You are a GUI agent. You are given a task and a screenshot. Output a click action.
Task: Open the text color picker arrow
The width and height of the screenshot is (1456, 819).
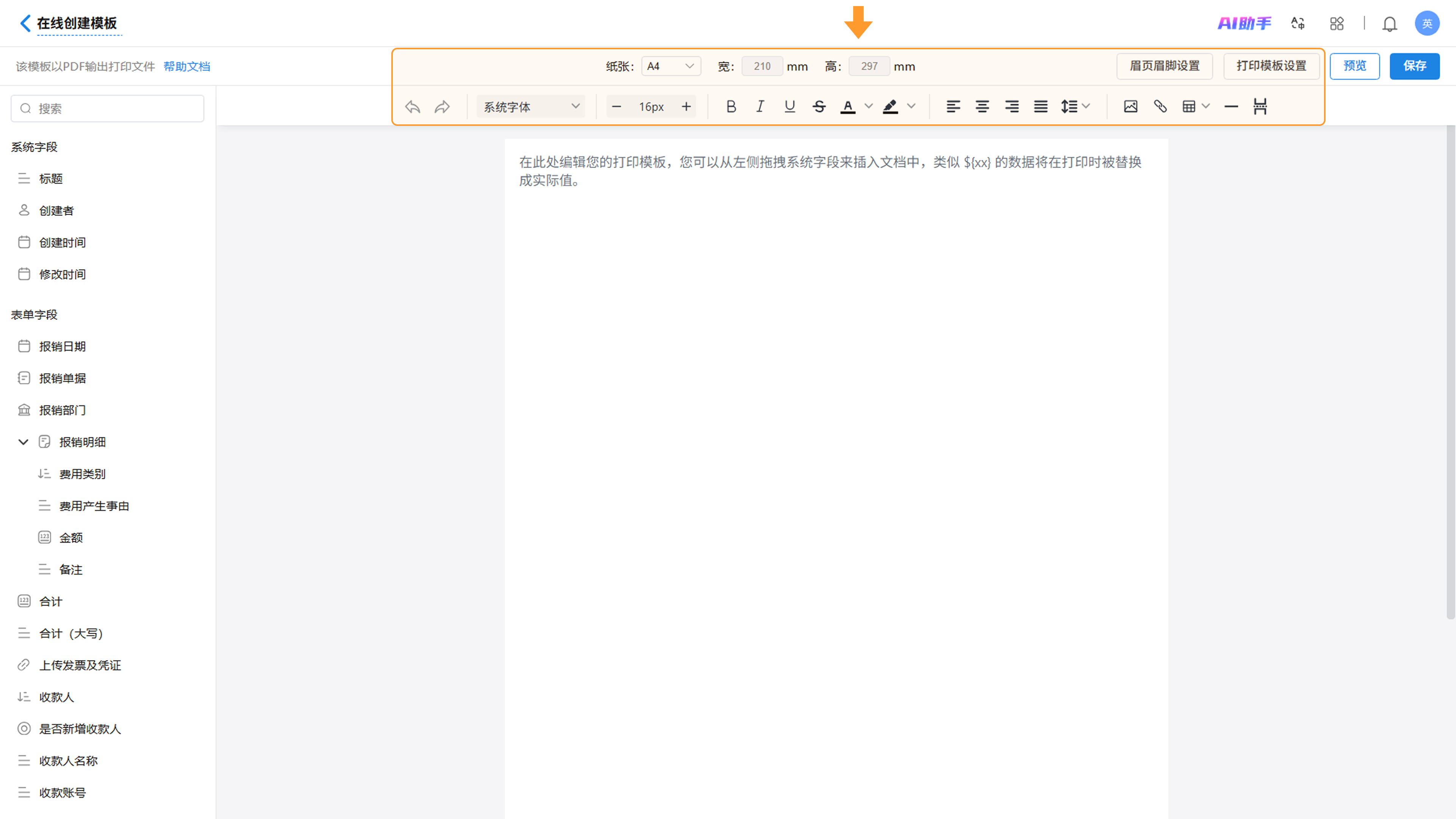tap(869, 106)
